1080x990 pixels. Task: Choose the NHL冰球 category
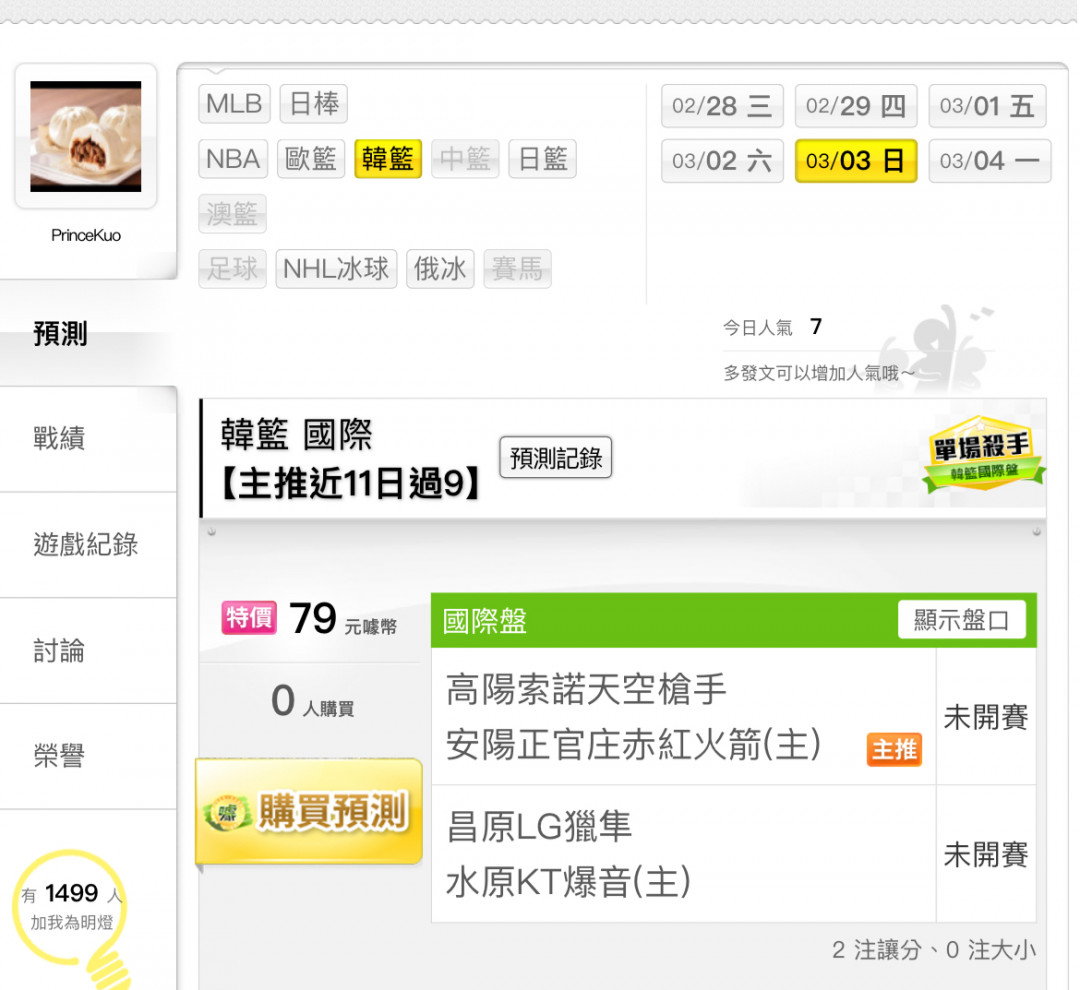336,269
